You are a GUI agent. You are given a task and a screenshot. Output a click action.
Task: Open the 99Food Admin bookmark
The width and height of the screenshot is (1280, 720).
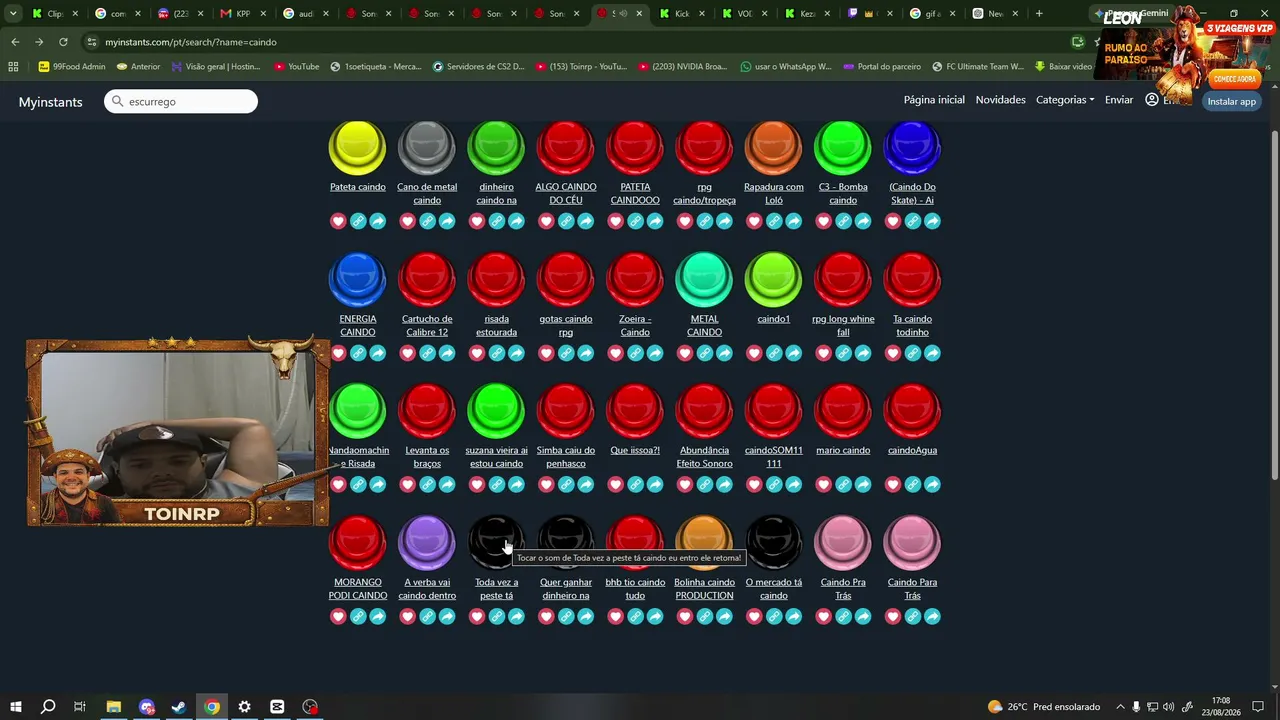[71, 67]
